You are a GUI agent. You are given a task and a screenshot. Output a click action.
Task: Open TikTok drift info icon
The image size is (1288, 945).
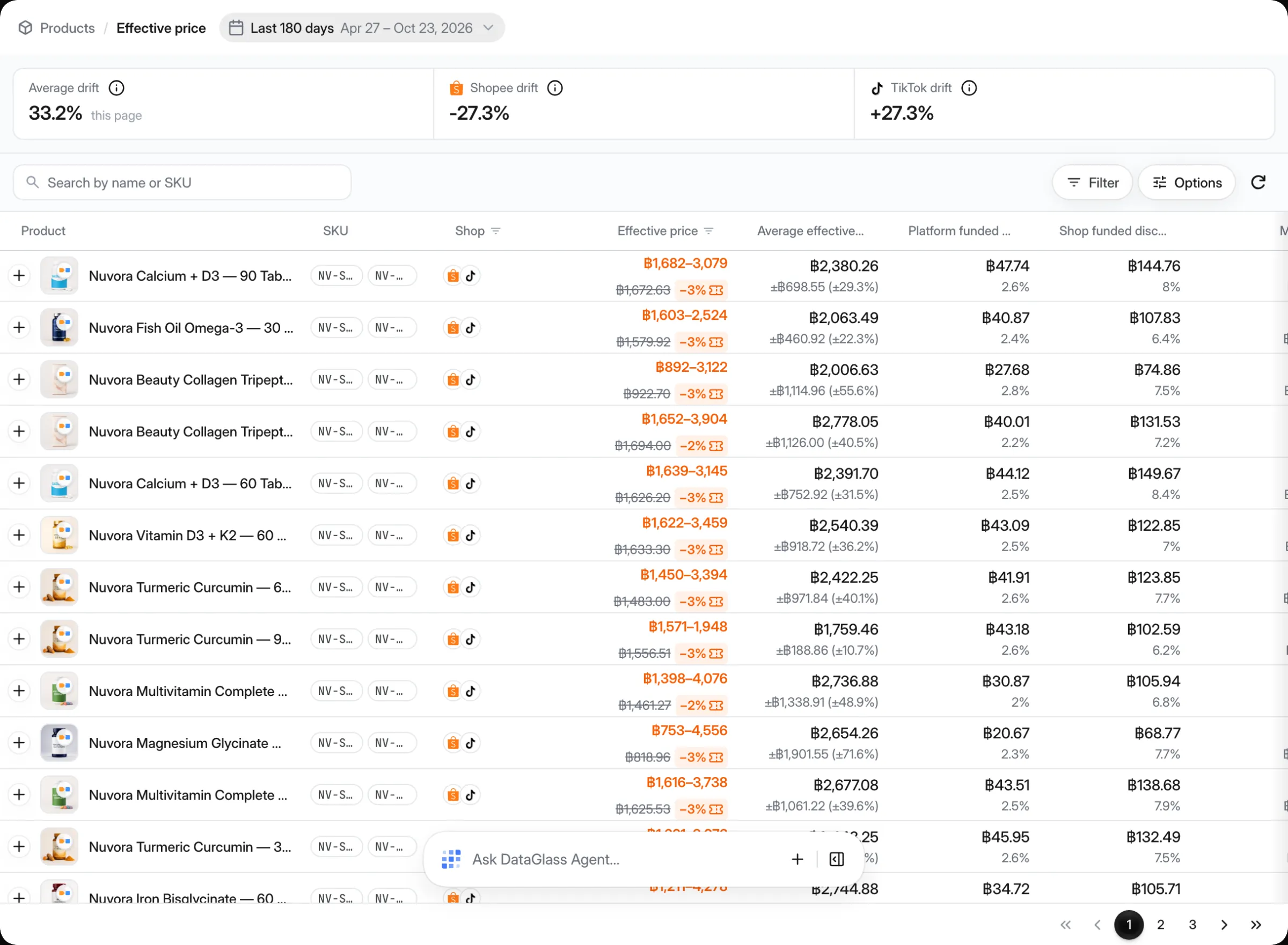pyautogui.click(x=969, y=88)
